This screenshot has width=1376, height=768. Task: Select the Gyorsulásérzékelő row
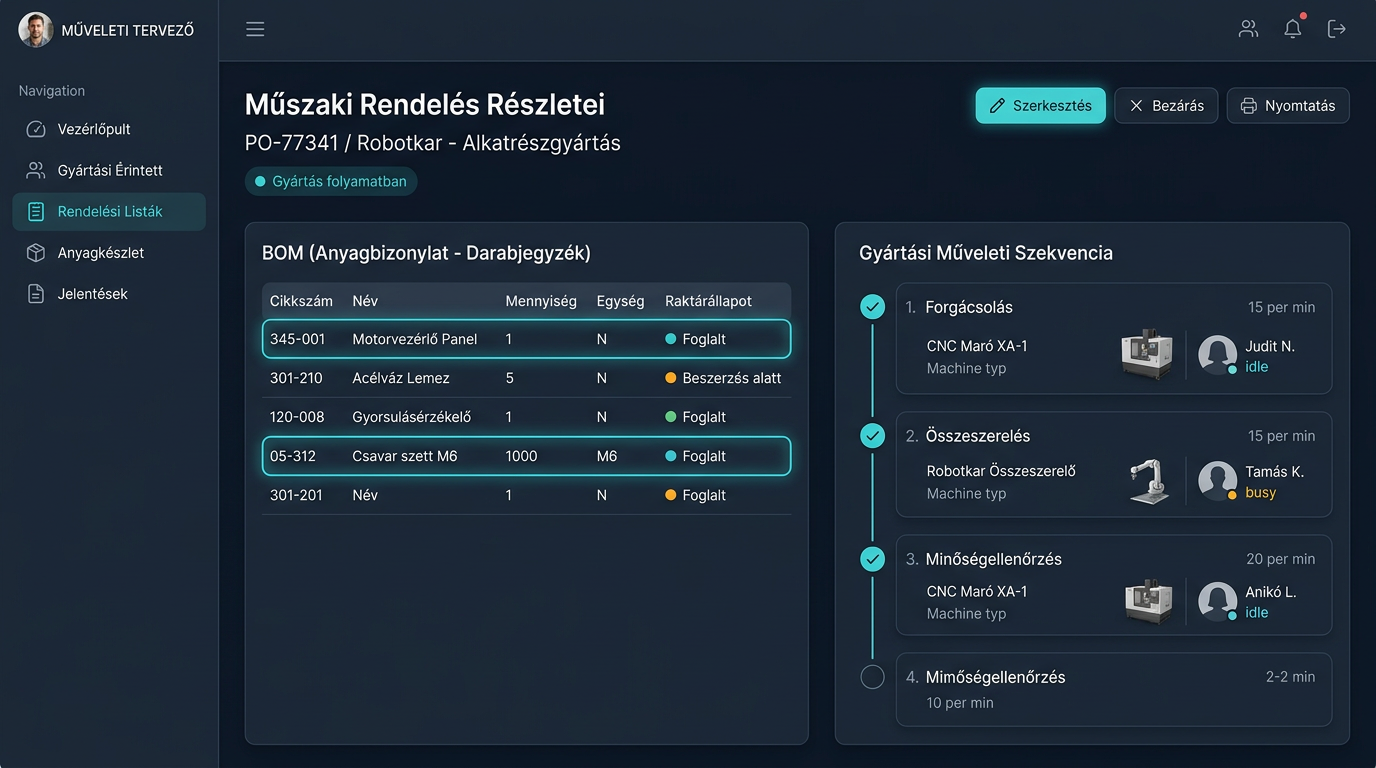click(x=527, y=417)
